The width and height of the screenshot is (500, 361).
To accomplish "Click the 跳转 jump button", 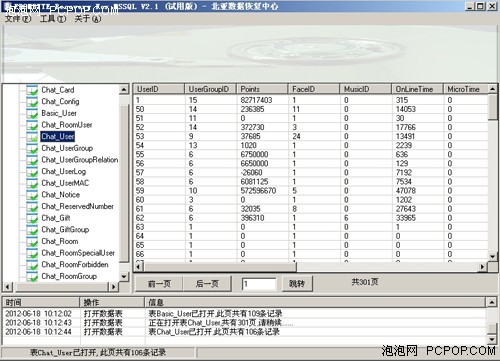I will 297,284.
